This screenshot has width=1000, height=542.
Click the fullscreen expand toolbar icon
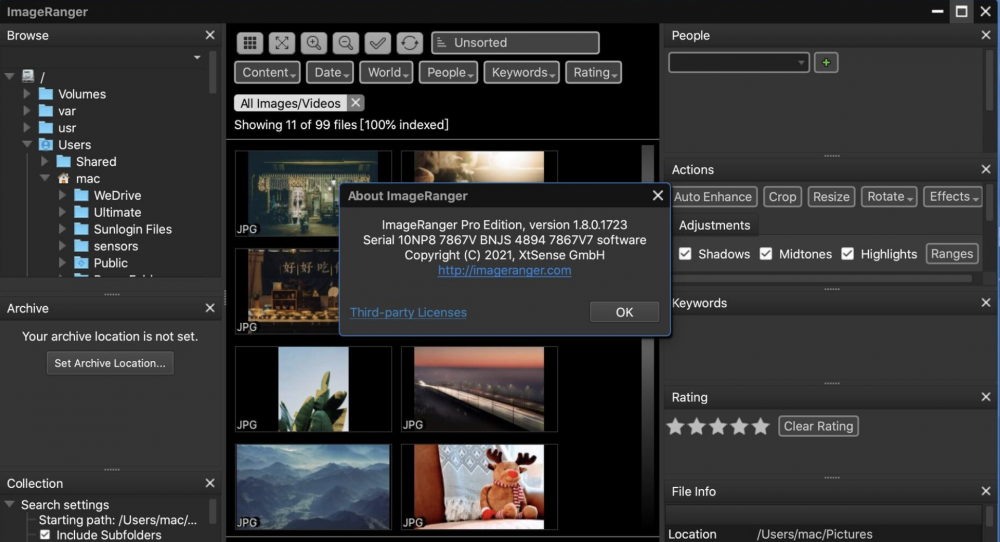tap(282, 43)
